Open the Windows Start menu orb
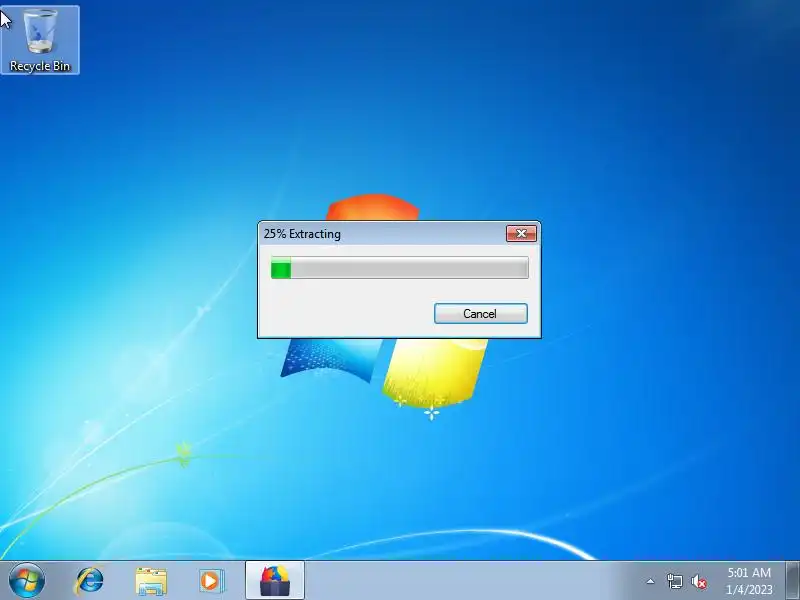This screenshot has height=600, width=800. point(27,581)
